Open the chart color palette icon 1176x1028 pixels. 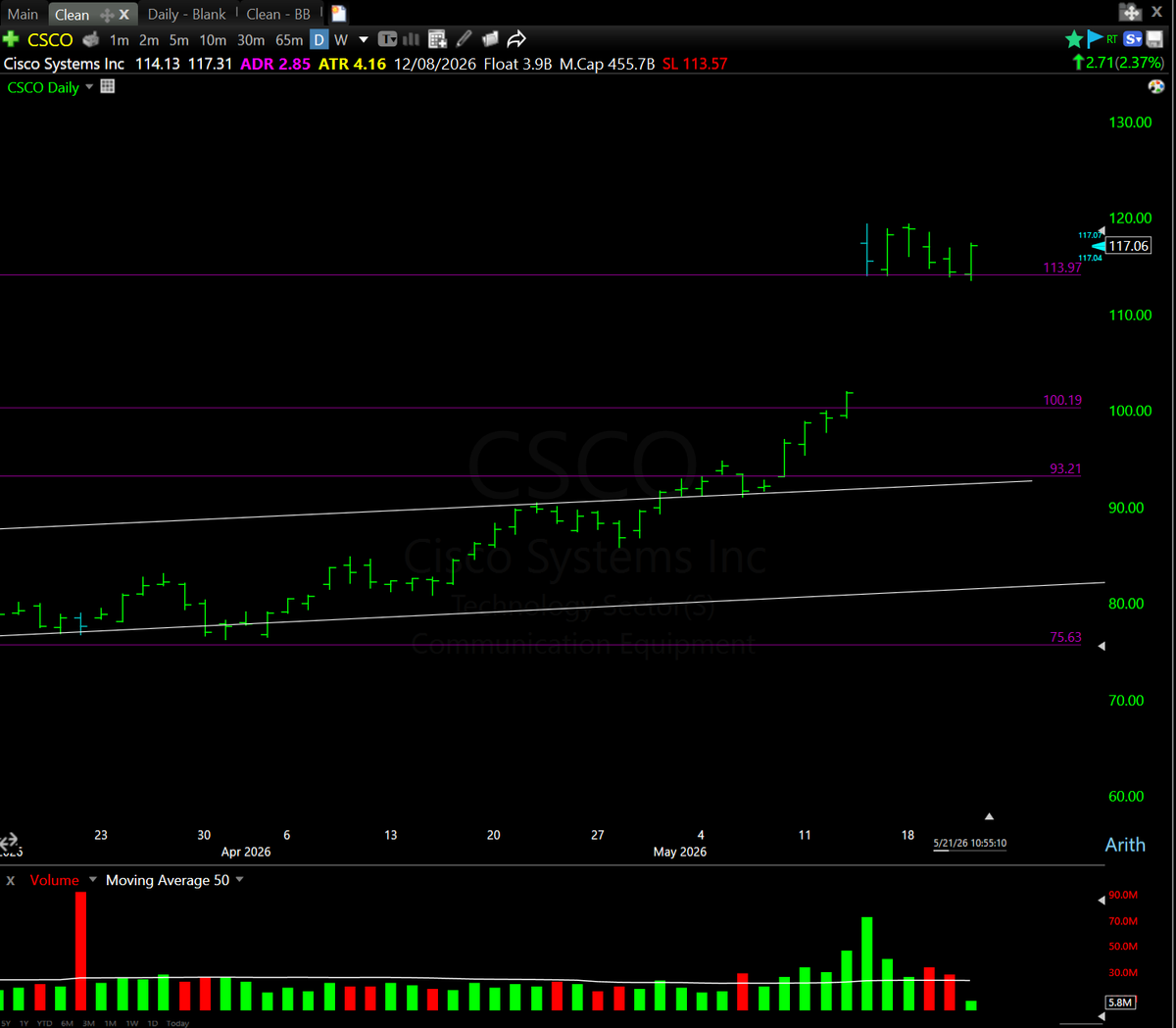pos(1156,86)
